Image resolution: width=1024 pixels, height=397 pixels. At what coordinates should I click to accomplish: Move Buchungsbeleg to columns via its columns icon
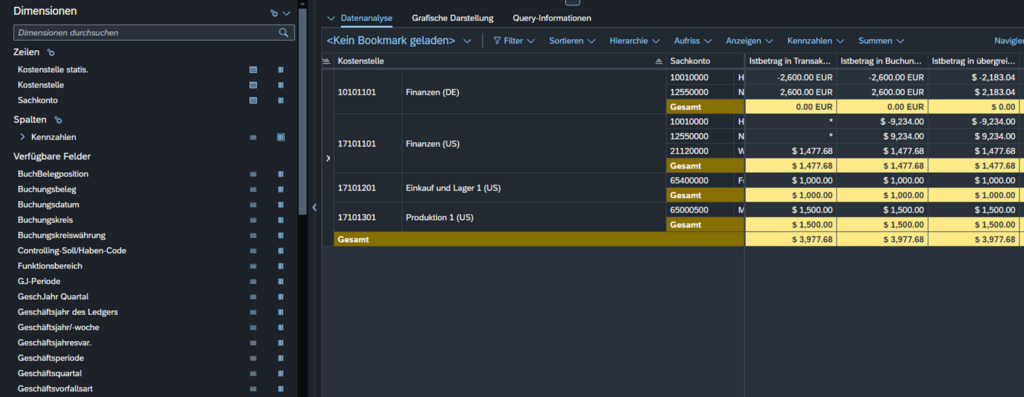point(281,189)
